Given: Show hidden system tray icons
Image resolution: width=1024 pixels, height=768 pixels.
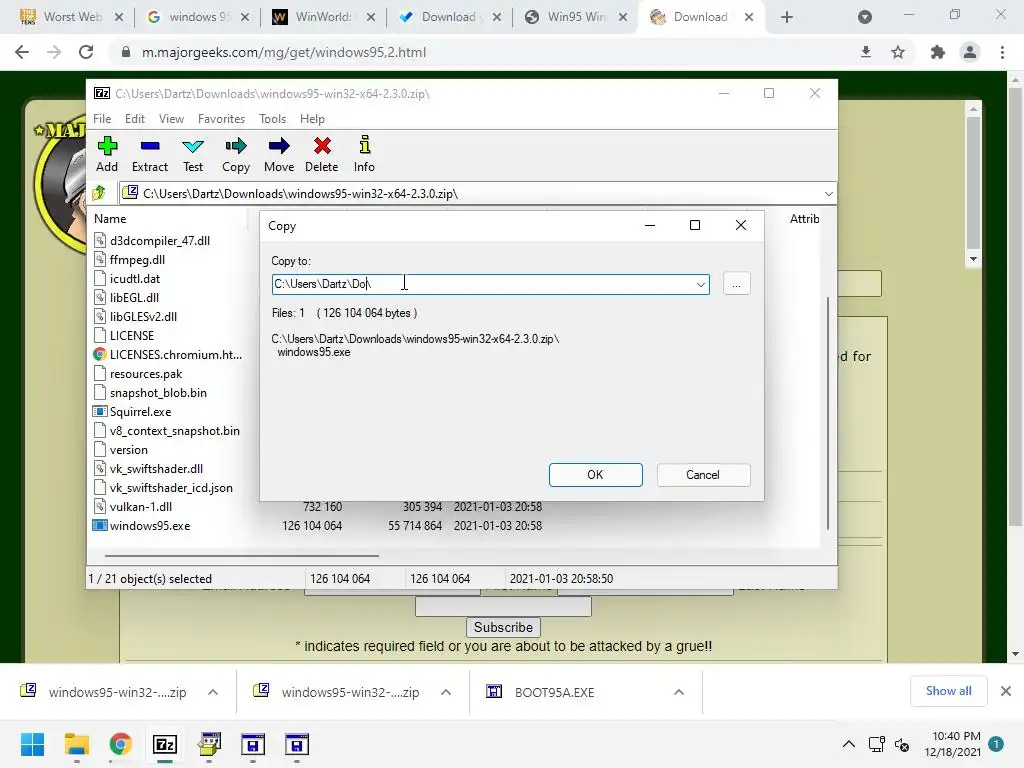Looking at the screenshot, I should (x=848, y=744).
